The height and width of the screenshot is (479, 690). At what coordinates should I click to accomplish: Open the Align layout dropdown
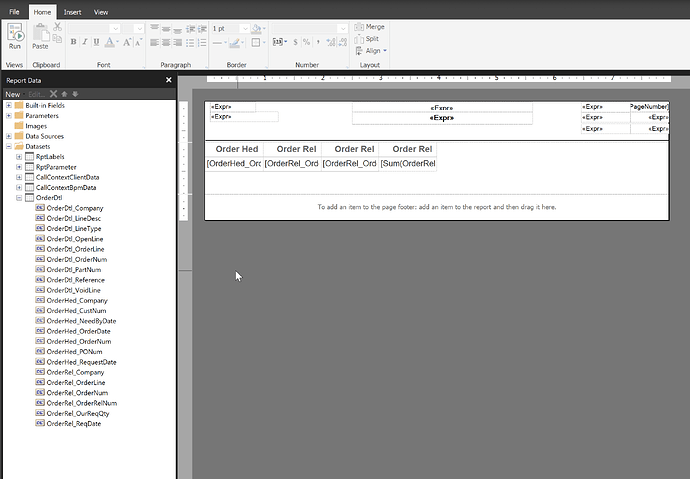371,51
